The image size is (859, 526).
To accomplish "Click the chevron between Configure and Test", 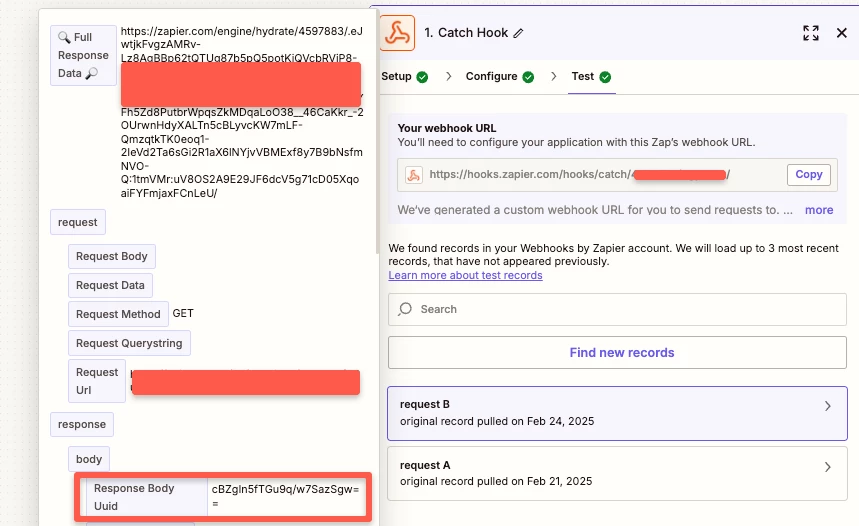I will tap(554, 77).
